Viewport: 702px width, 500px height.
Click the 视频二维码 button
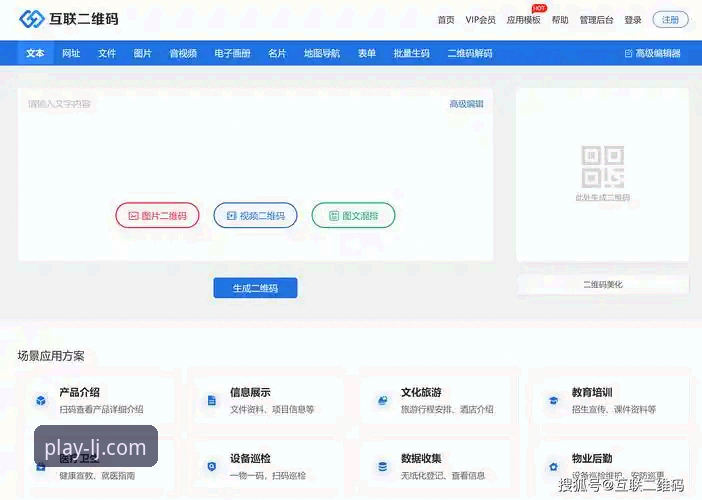click(255, 215)
